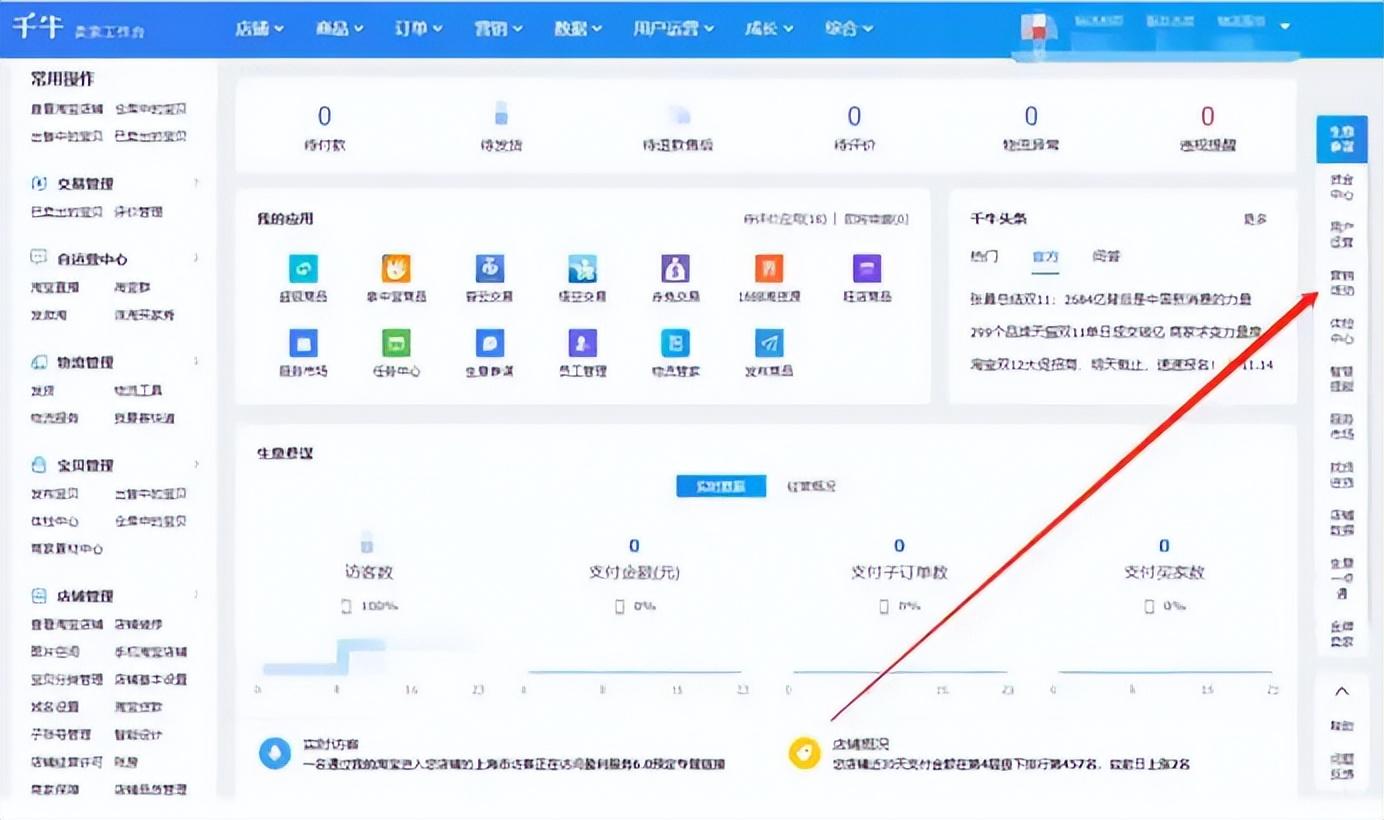Open the paper plane 发布宝贝 app icon

point(768,344)
